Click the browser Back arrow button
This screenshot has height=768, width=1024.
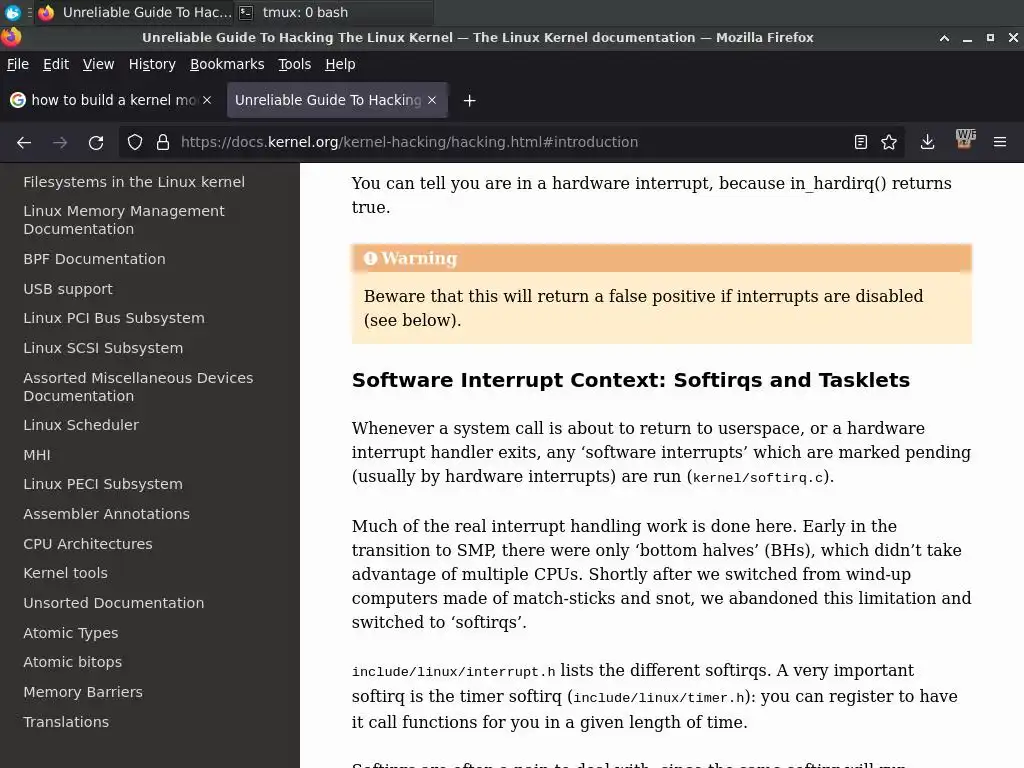coord(24,142)
